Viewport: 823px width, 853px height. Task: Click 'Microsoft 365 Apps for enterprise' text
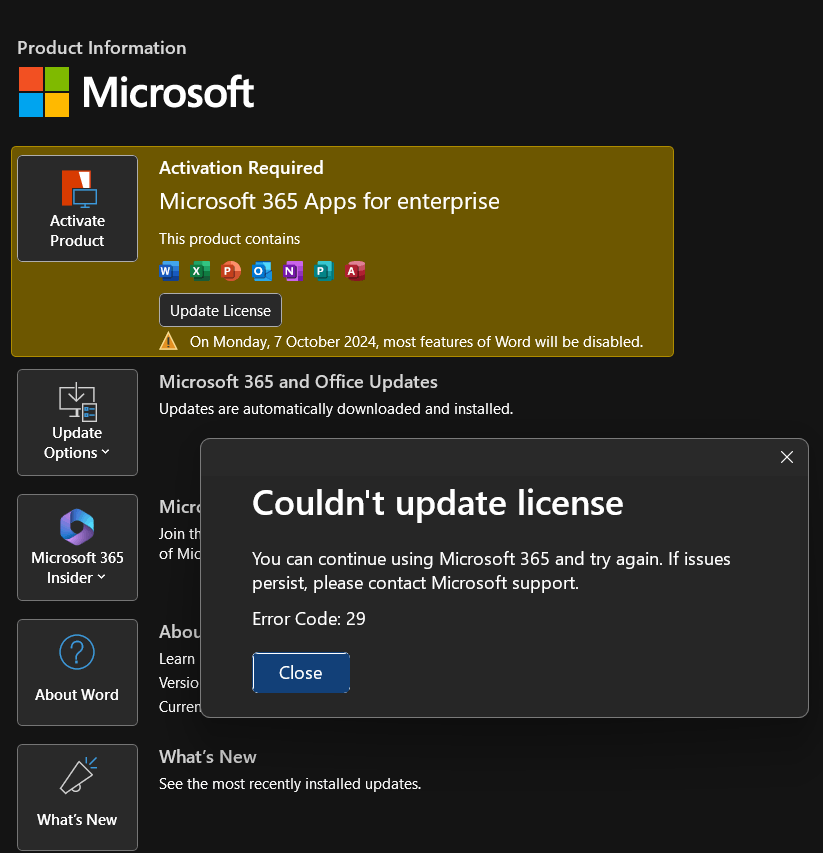pyautogui.click(x=329, y=201)
